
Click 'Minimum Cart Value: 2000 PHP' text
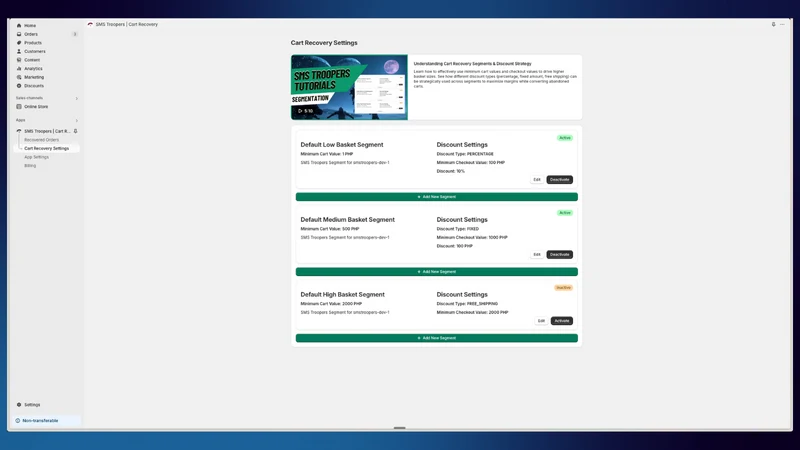pos(331,304)
